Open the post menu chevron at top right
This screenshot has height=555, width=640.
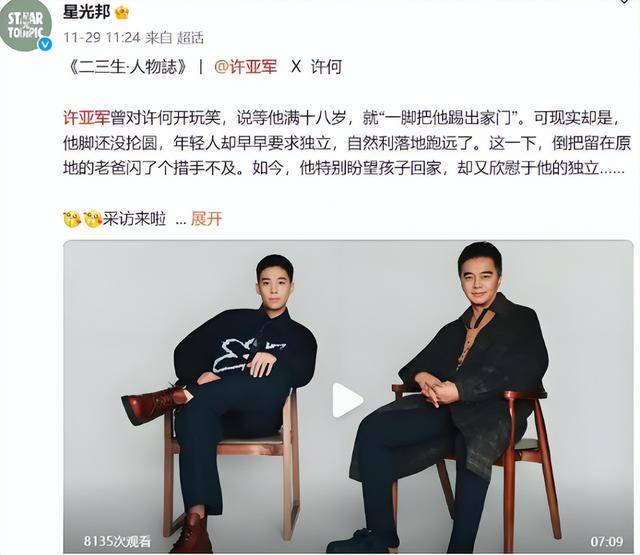pos(625,2)
